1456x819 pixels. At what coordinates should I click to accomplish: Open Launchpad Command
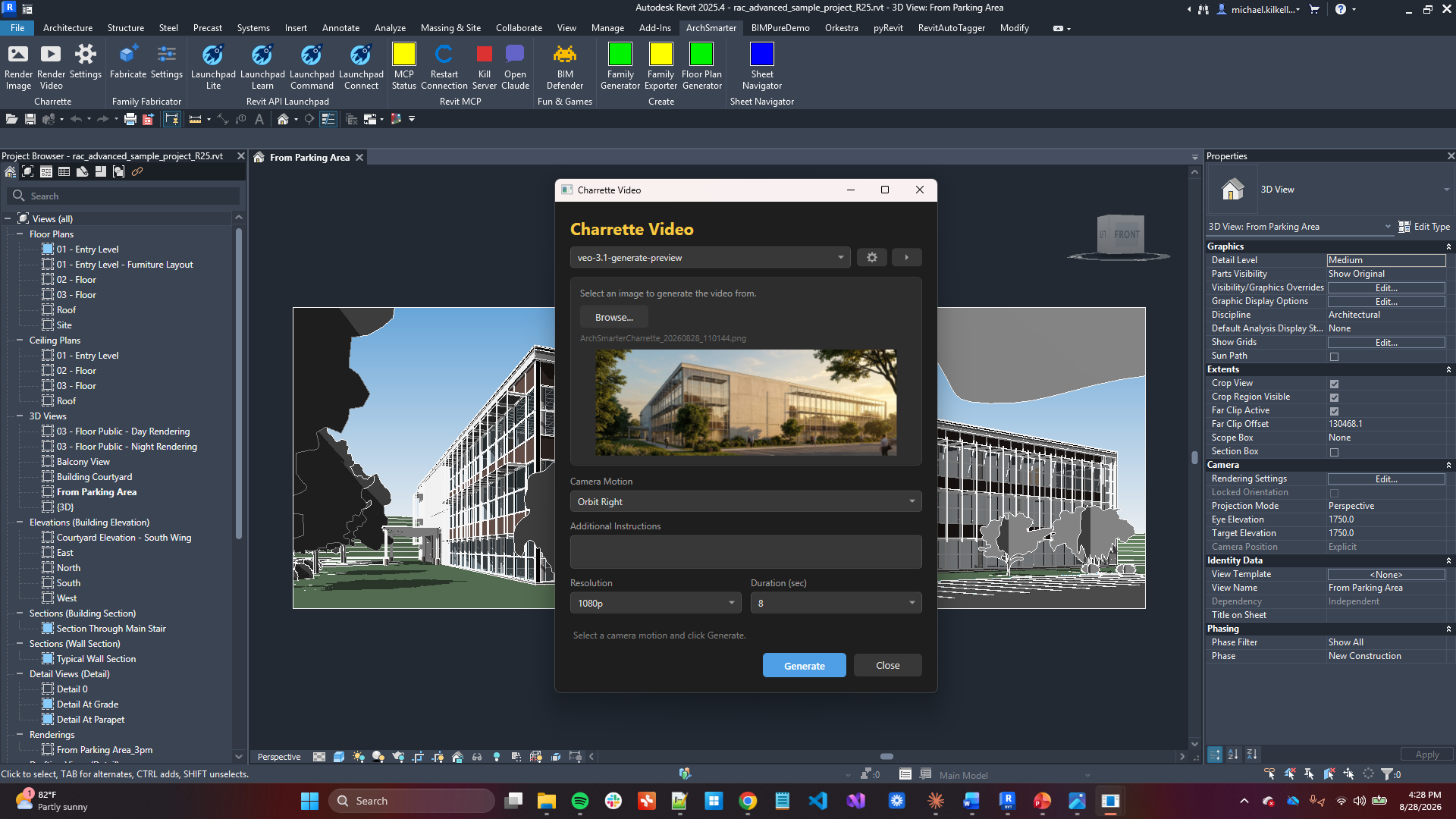tap(312, 67)
